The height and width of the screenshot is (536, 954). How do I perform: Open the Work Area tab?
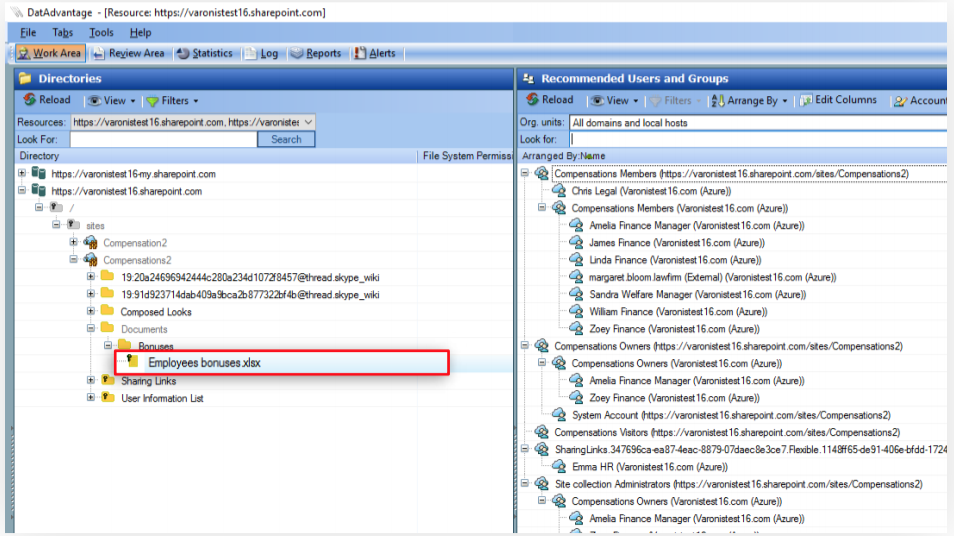[x=50, y=53]
